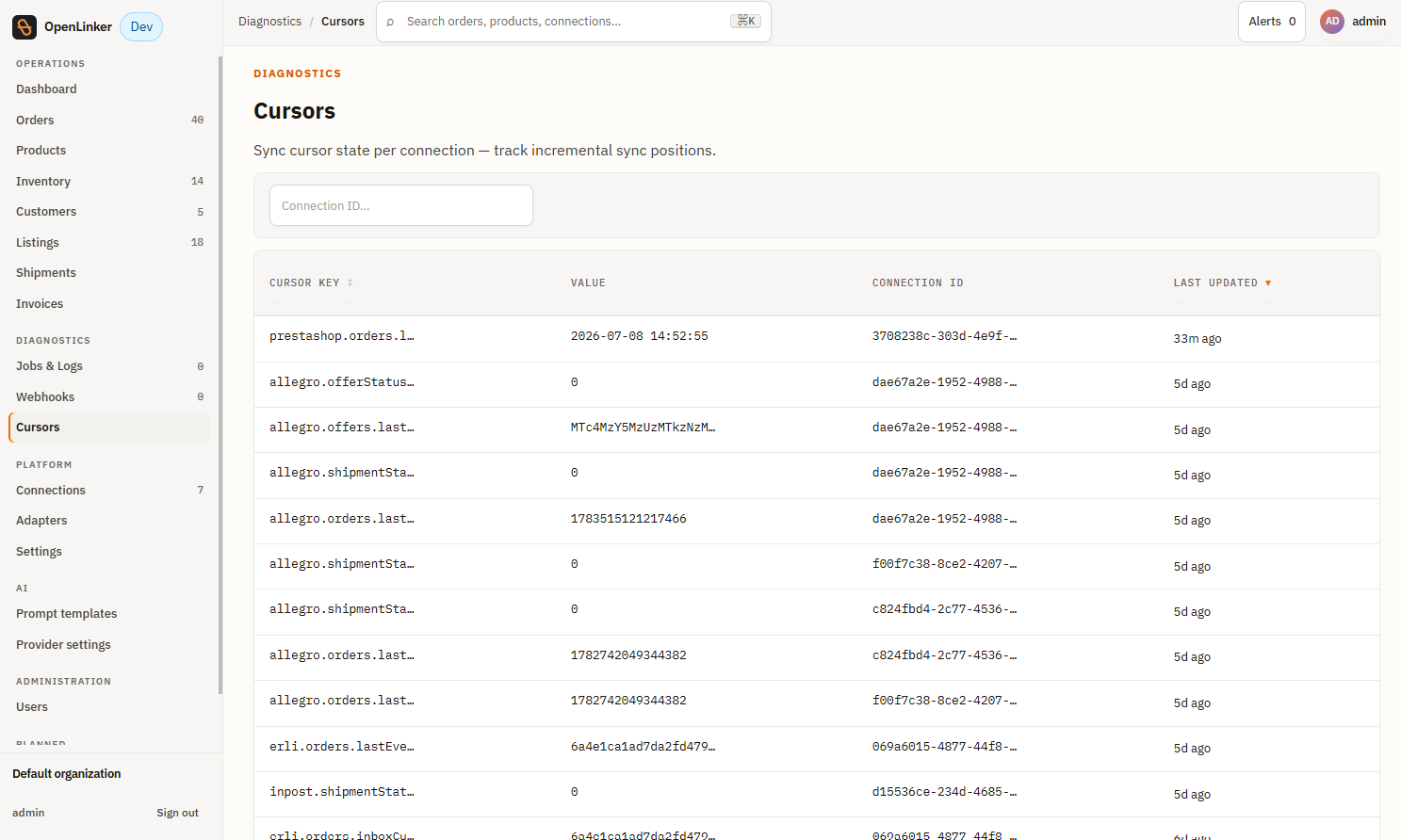This screenshot has width=1401, height=840.
Task: Open the Dev environment badge
Action: 141,26
